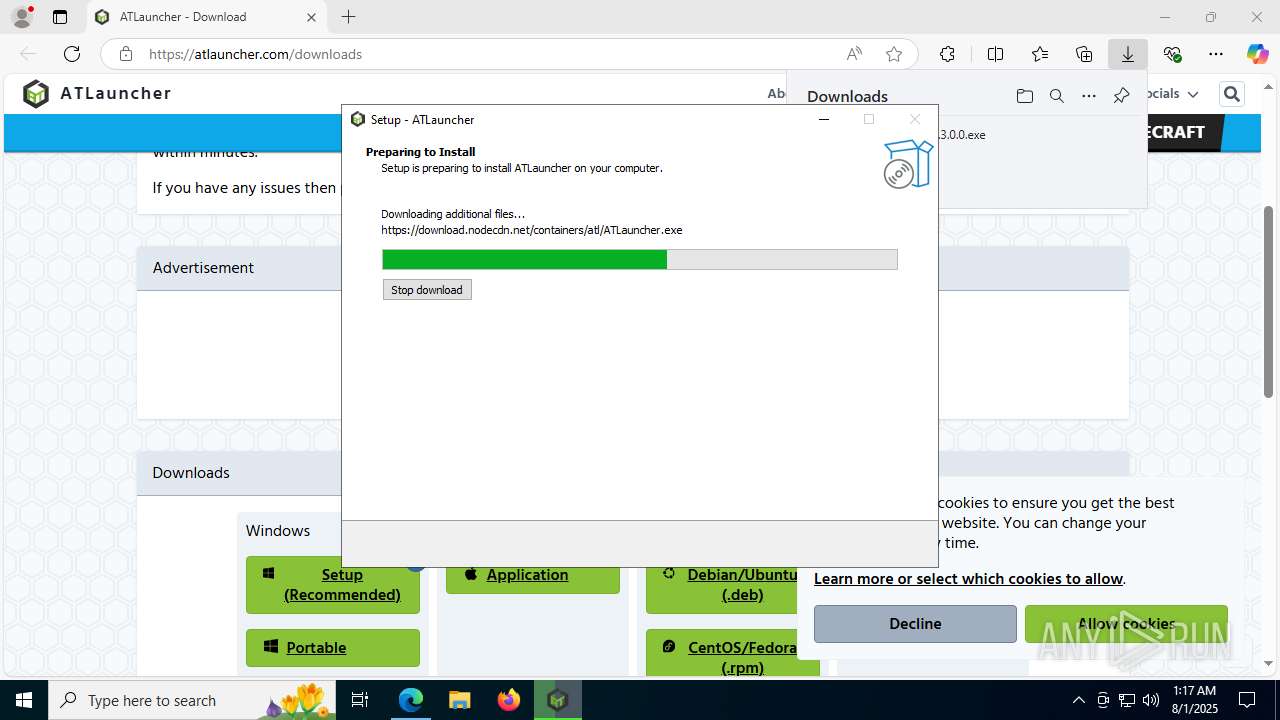The image size is (1280, 720).
Task: Toggle Read aloud icon in address bar
Action: 854,54
